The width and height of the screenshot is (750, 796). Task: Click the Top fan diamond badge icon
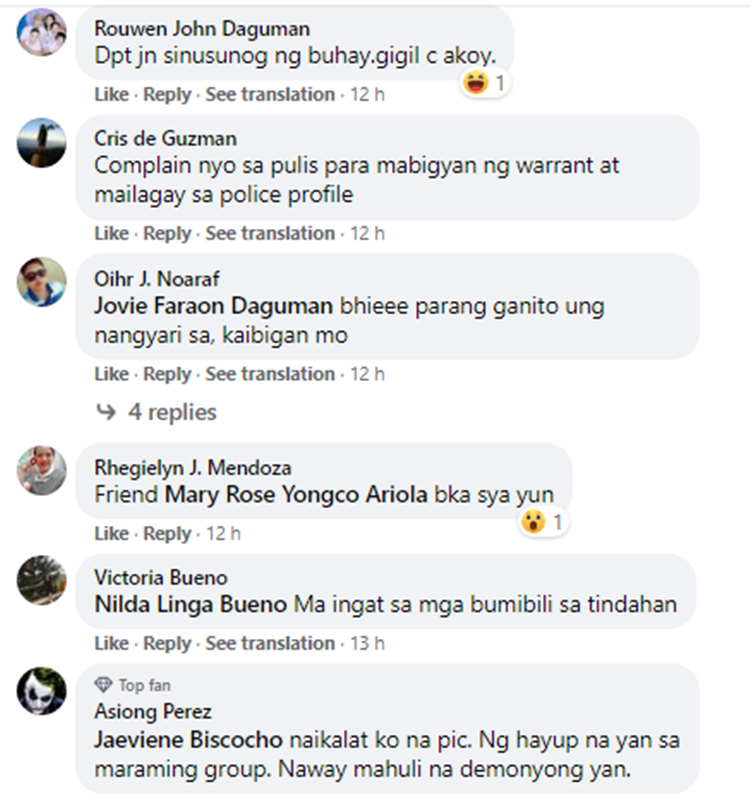[x=103, y=685]
